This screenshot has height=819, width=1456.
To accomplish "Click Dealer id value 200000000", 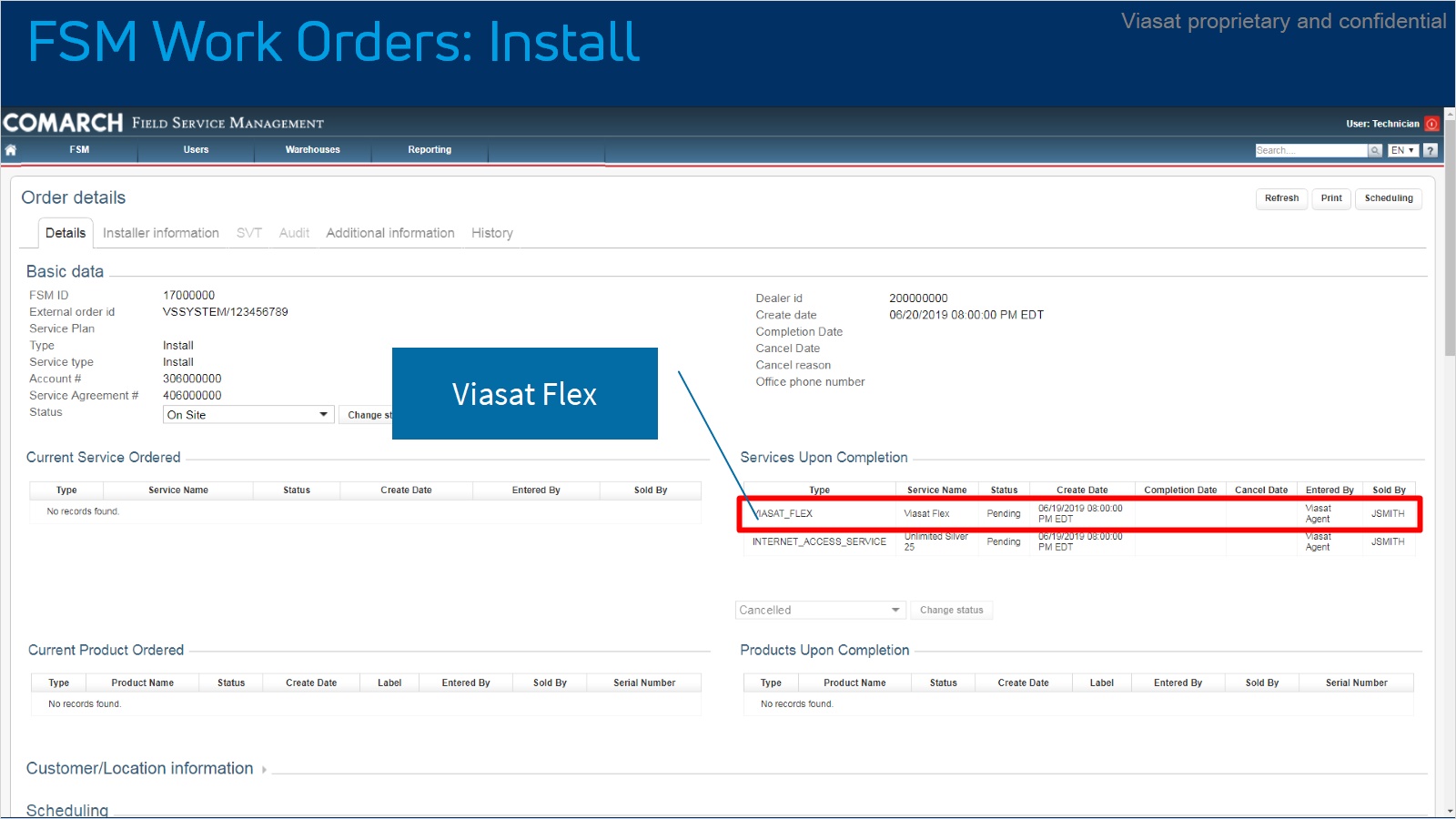I will (x=918, y=298).
